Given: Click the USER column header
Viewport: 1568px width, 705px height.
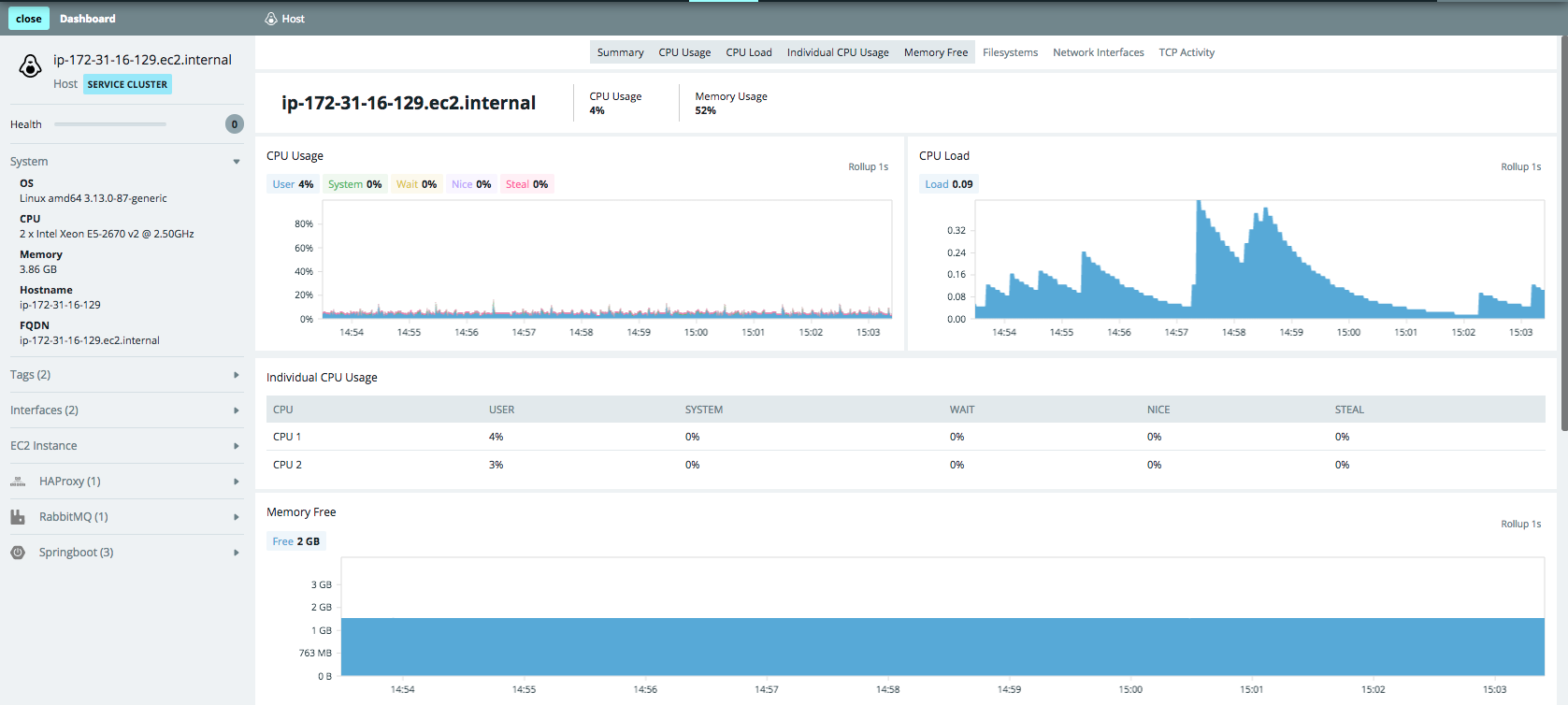Looking at the screenshot, I should pos(502,410).
